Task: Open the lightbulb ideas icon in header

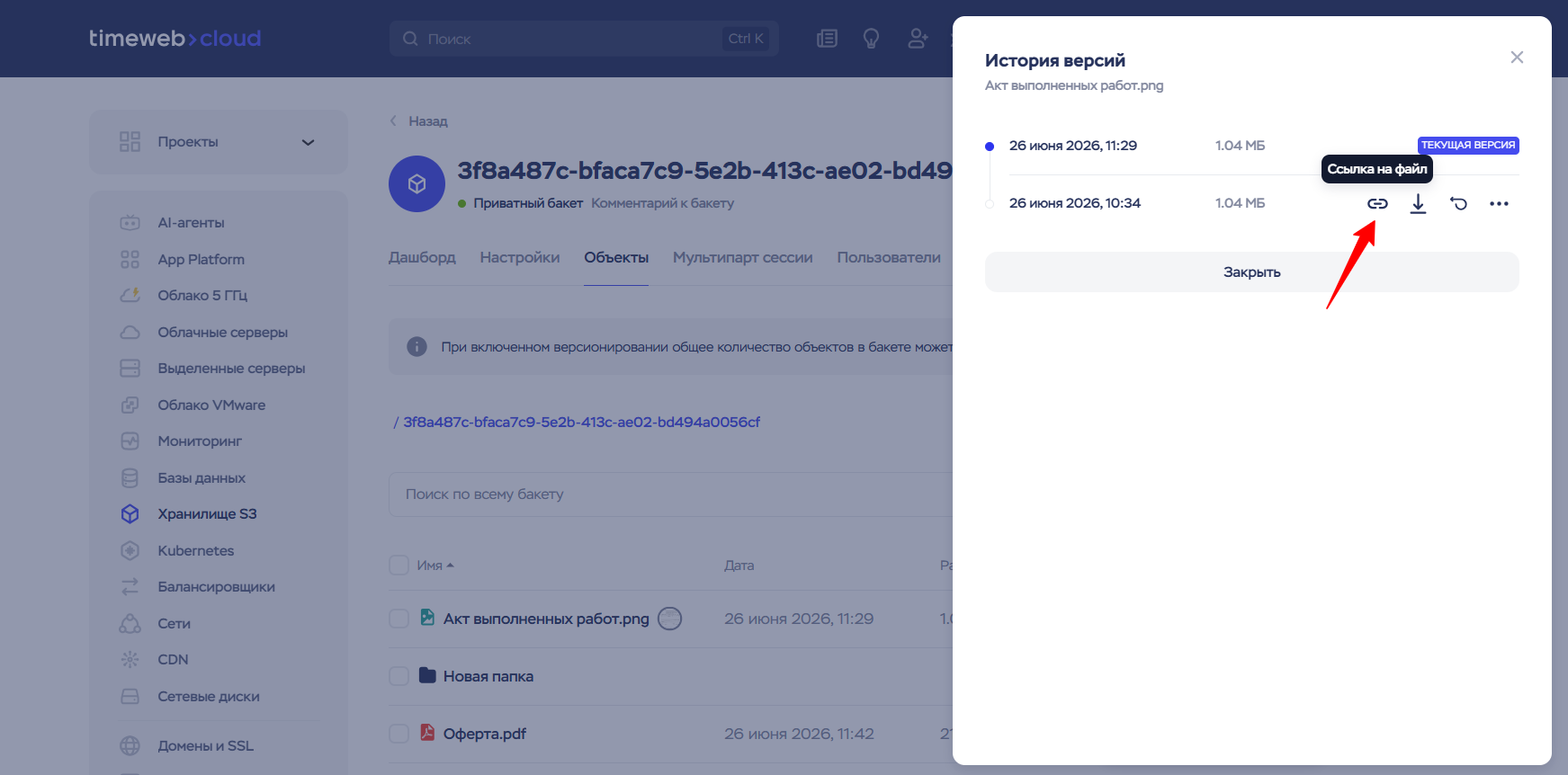Action: (x=871, y=39)
